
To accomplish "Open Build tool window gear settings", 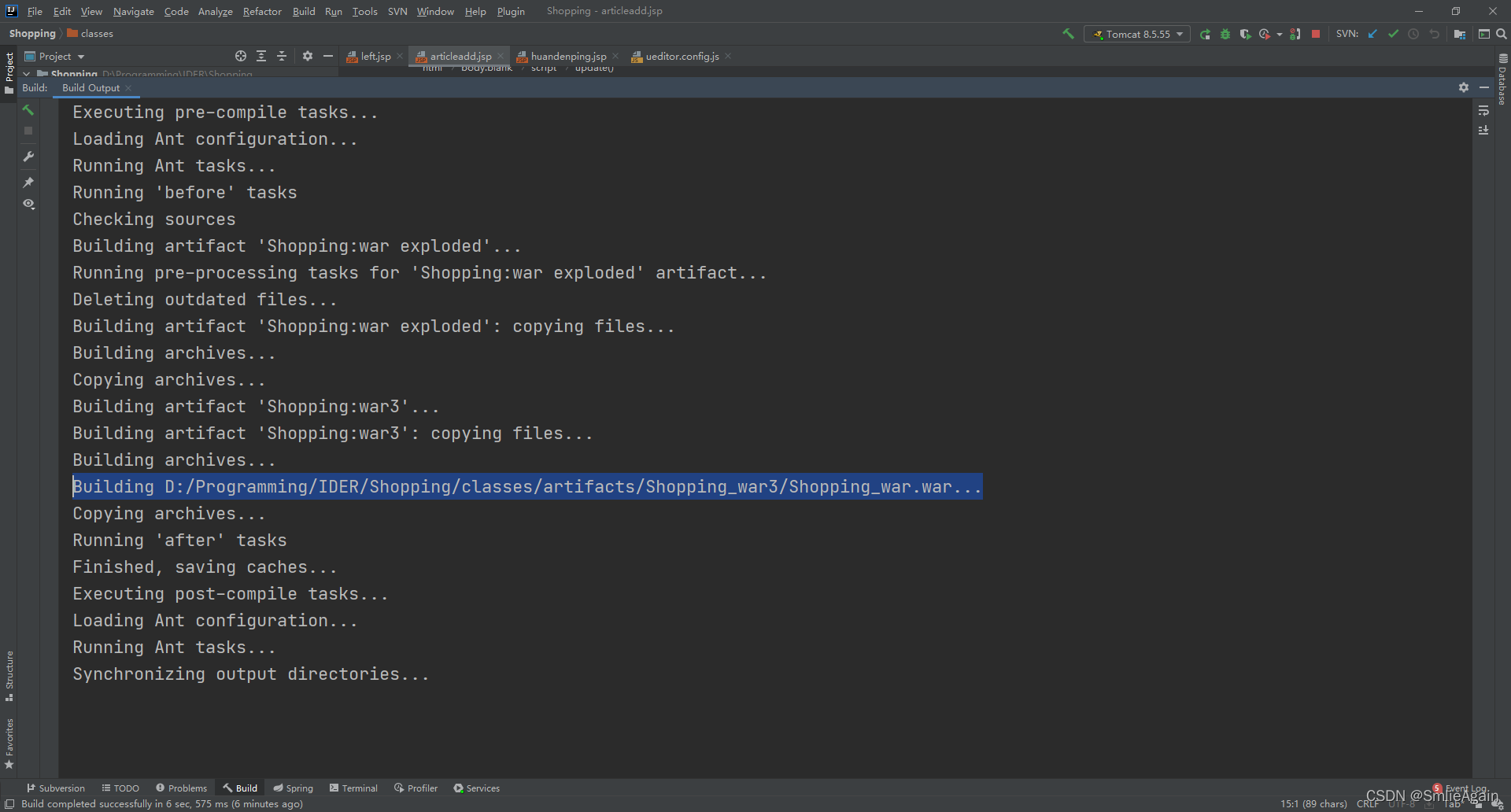I will pos(1464,87).
